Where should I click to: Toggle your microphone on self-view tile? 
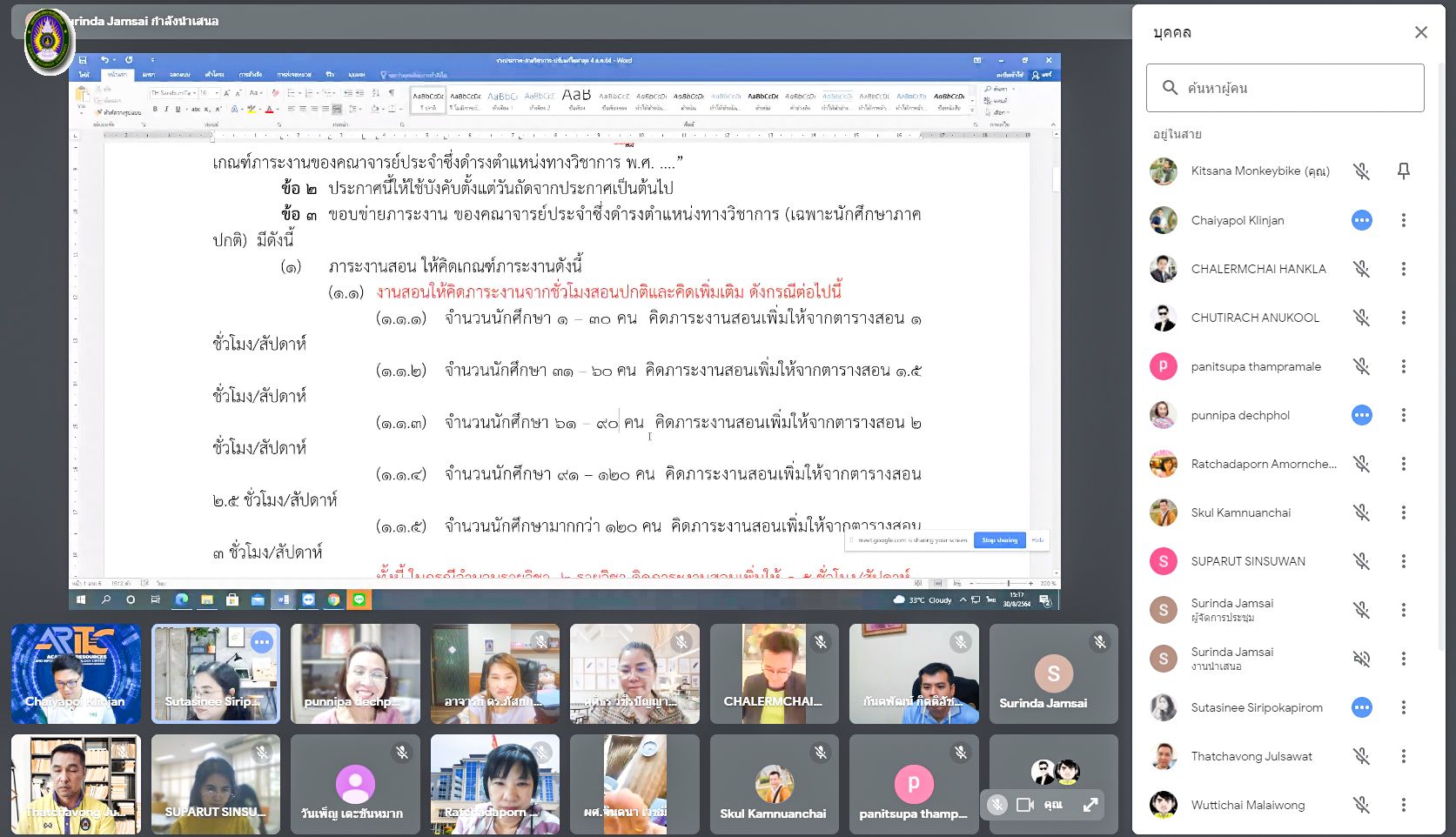click(x=997, y=805)
